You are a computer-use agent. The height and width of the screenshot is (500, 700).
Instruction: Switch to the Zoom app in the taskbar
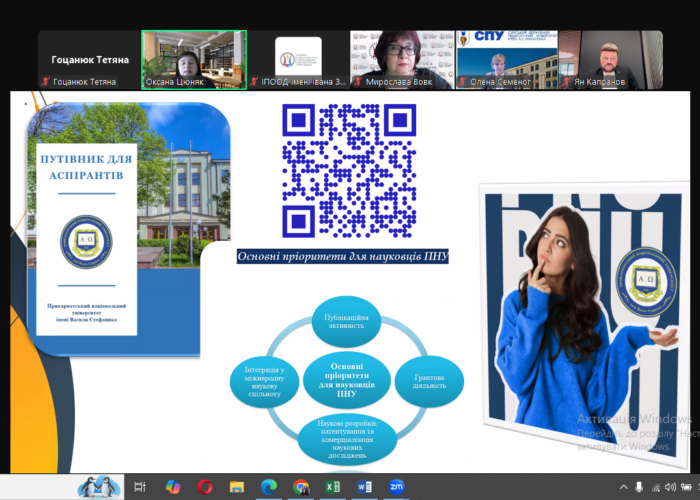(x=396, y=487)
